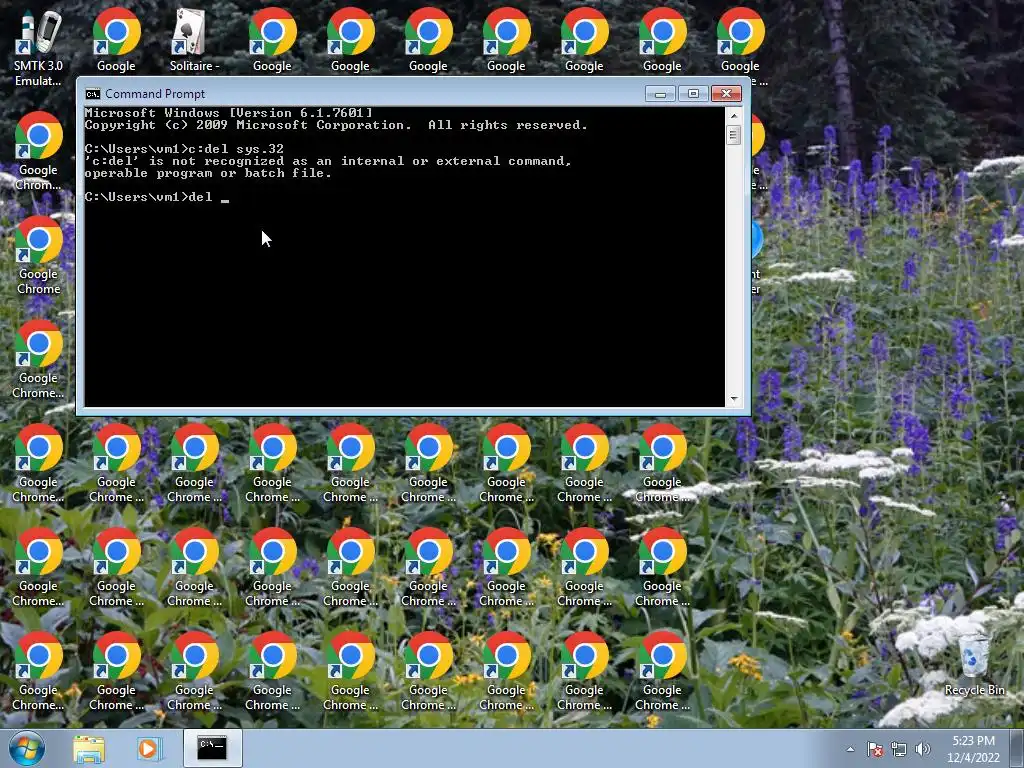1024x768 pixels.
Task: Launch Windows Explorer from the taskbar
Action: pyautogui.click(x=89, y=748)
